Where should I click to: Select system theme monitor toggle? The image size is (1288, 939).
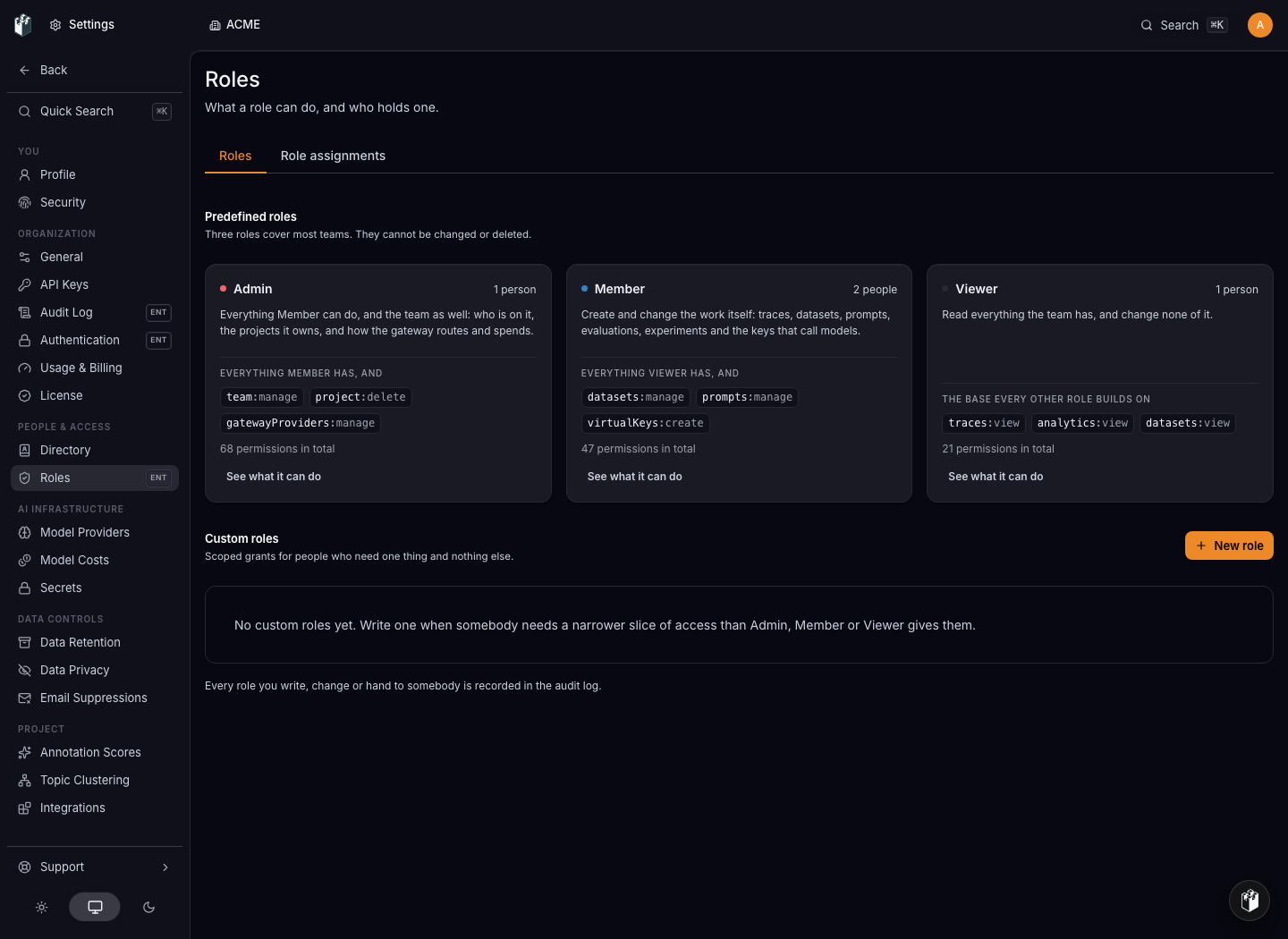(x=95, y=907)
